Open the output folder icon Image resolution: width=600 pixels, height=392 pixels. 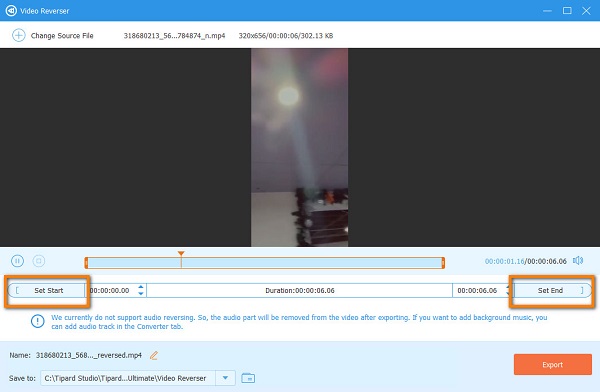[248, 378]
